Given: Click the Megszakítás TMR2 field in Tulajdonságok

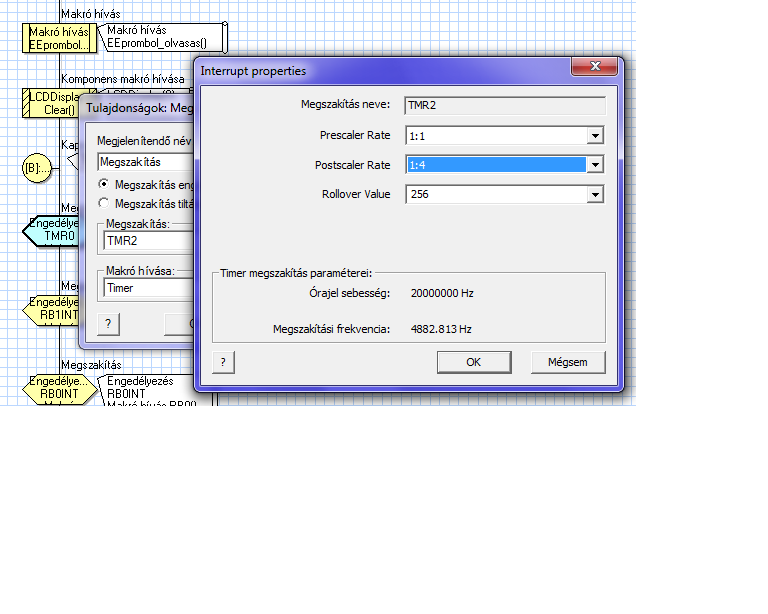Looking at the screenshot, I should 149,241.
